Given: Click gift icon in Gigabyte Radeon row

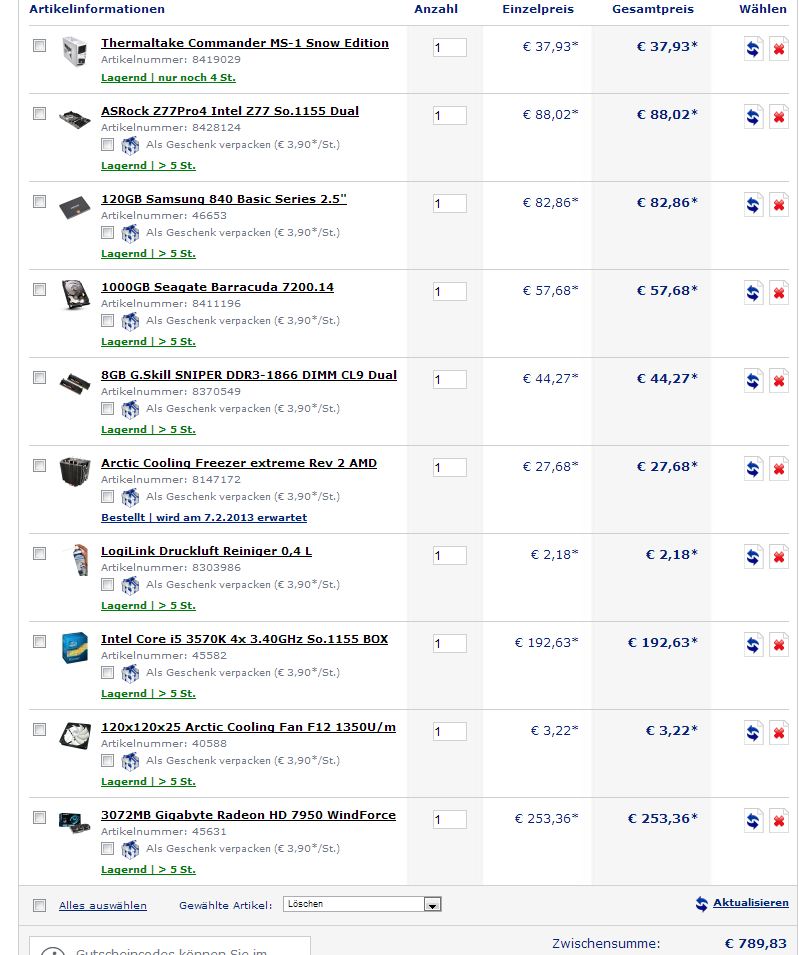Looking at the screenshot, I should (x=130, y=850).
